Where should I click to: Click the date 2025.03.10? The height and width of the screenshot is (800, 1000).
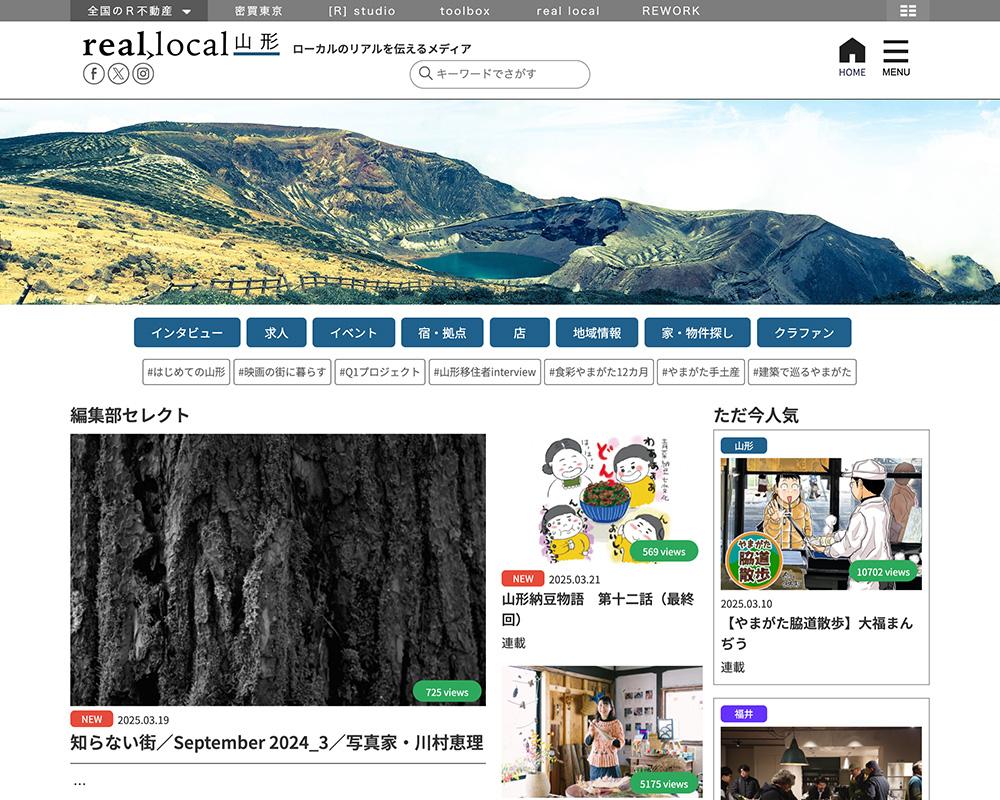[746, 604]
